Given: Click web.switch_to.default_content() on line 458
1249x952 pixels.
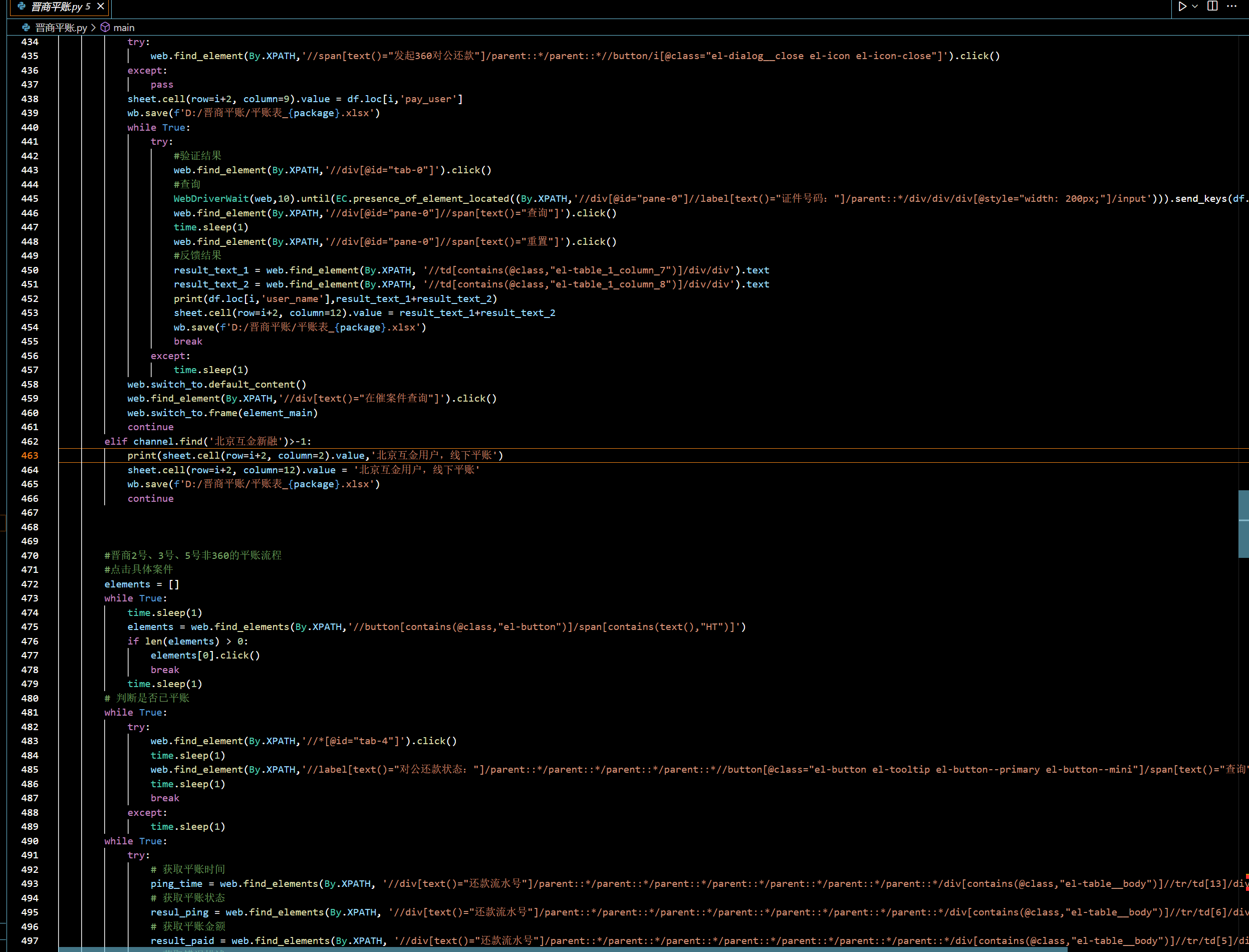Looking at the screenshot, I should [x=216, y=384].
